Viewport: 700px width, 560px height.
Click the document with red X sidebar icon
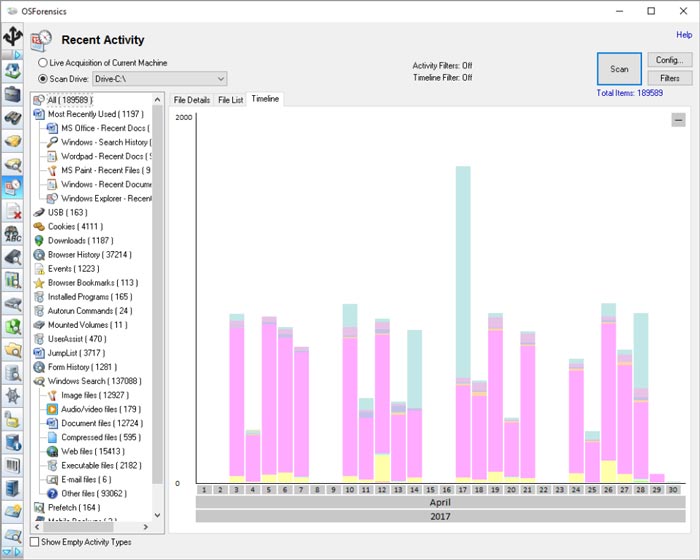click(x=13, y=211)
